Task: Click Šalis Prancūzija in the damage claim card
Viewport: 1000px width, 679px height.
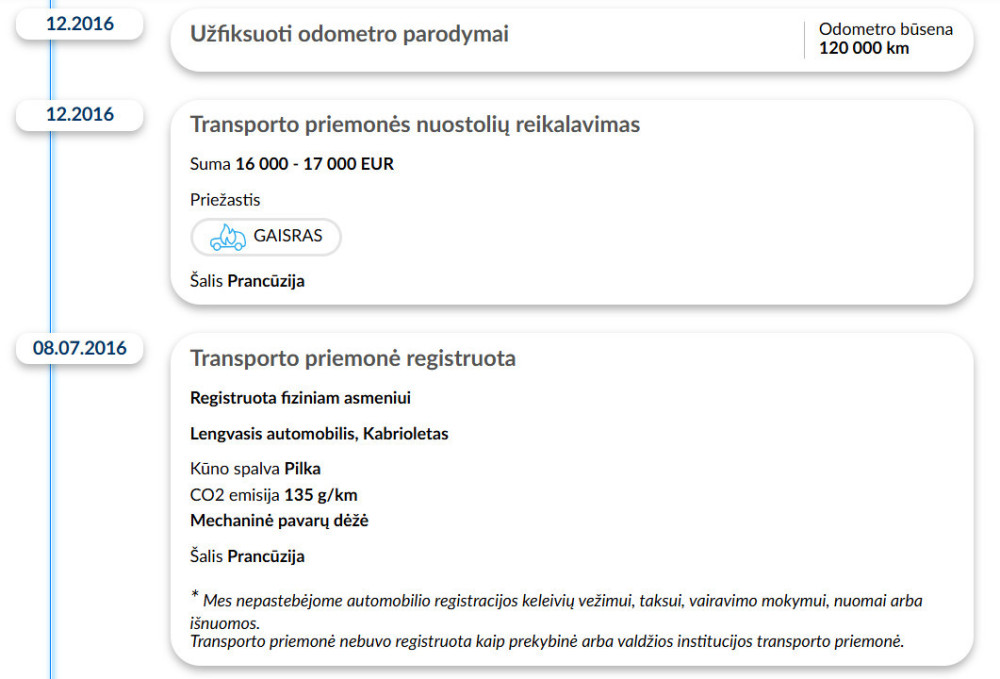Action: coord(247,281)
